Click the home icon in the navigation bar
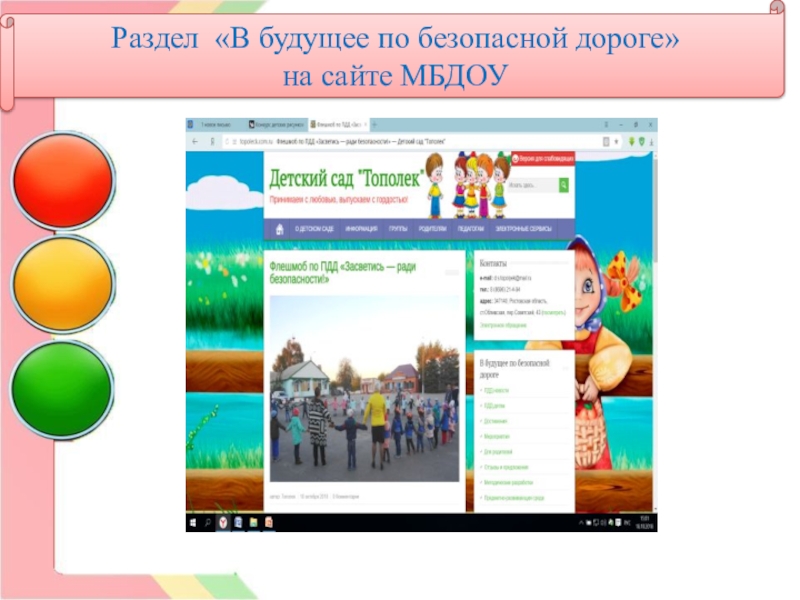Image resolution: width=800 pixels, height=600 pixels. [278, 228]
